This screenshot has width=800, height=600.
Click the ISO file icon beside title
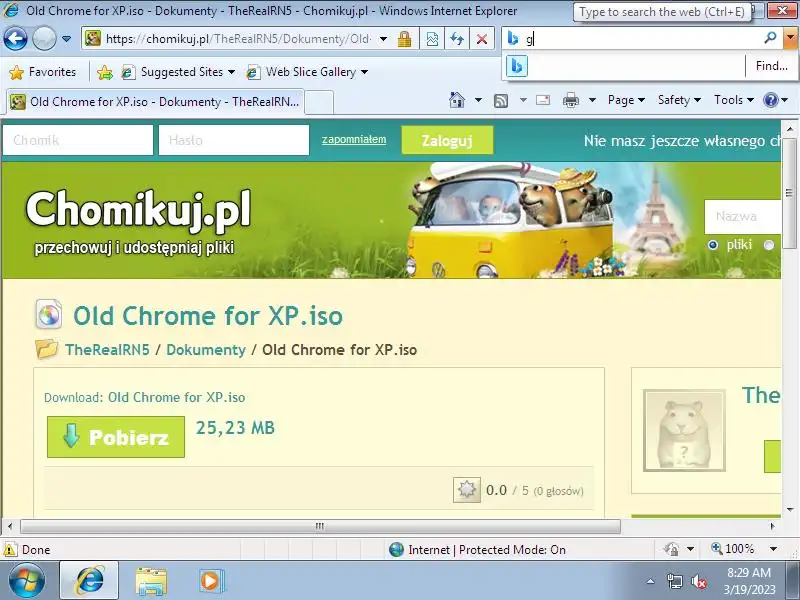tap(48, 314)
